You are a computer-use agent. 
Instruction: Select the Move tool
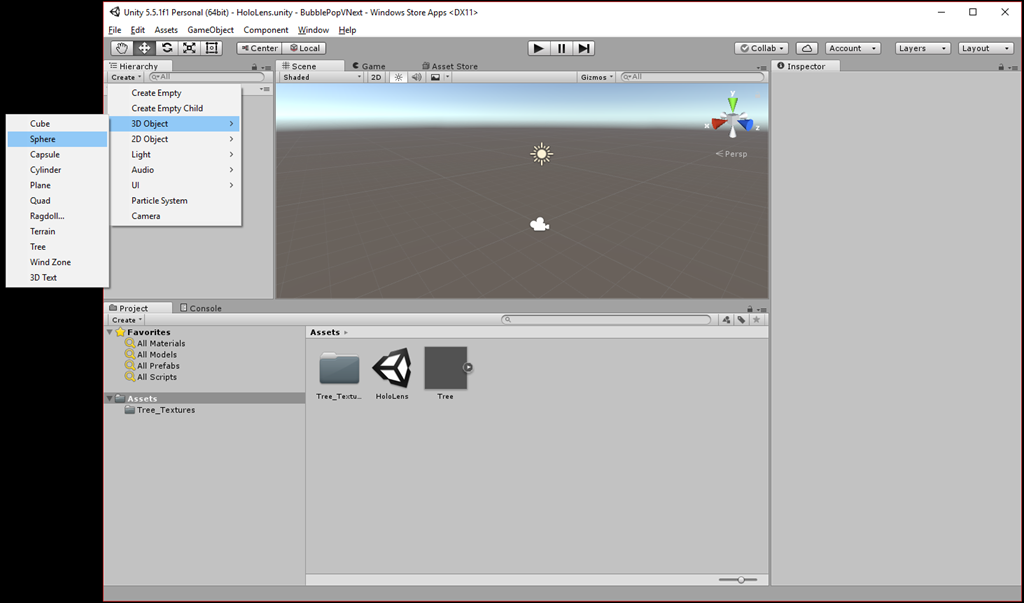[144, 48]
